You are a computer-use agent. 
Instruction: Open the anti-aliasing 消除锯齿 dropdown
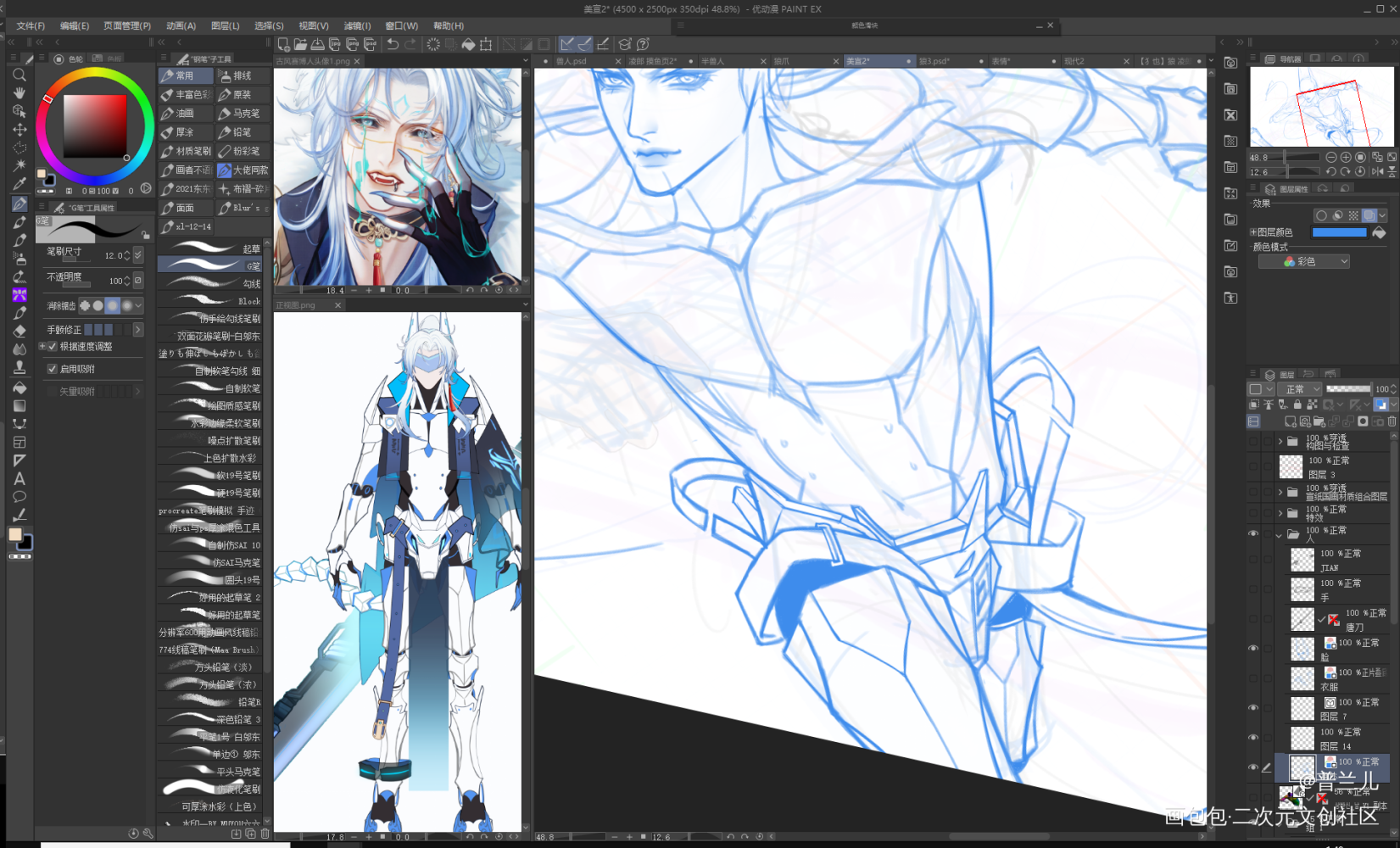pyautogui.click(x=138, y=305)
